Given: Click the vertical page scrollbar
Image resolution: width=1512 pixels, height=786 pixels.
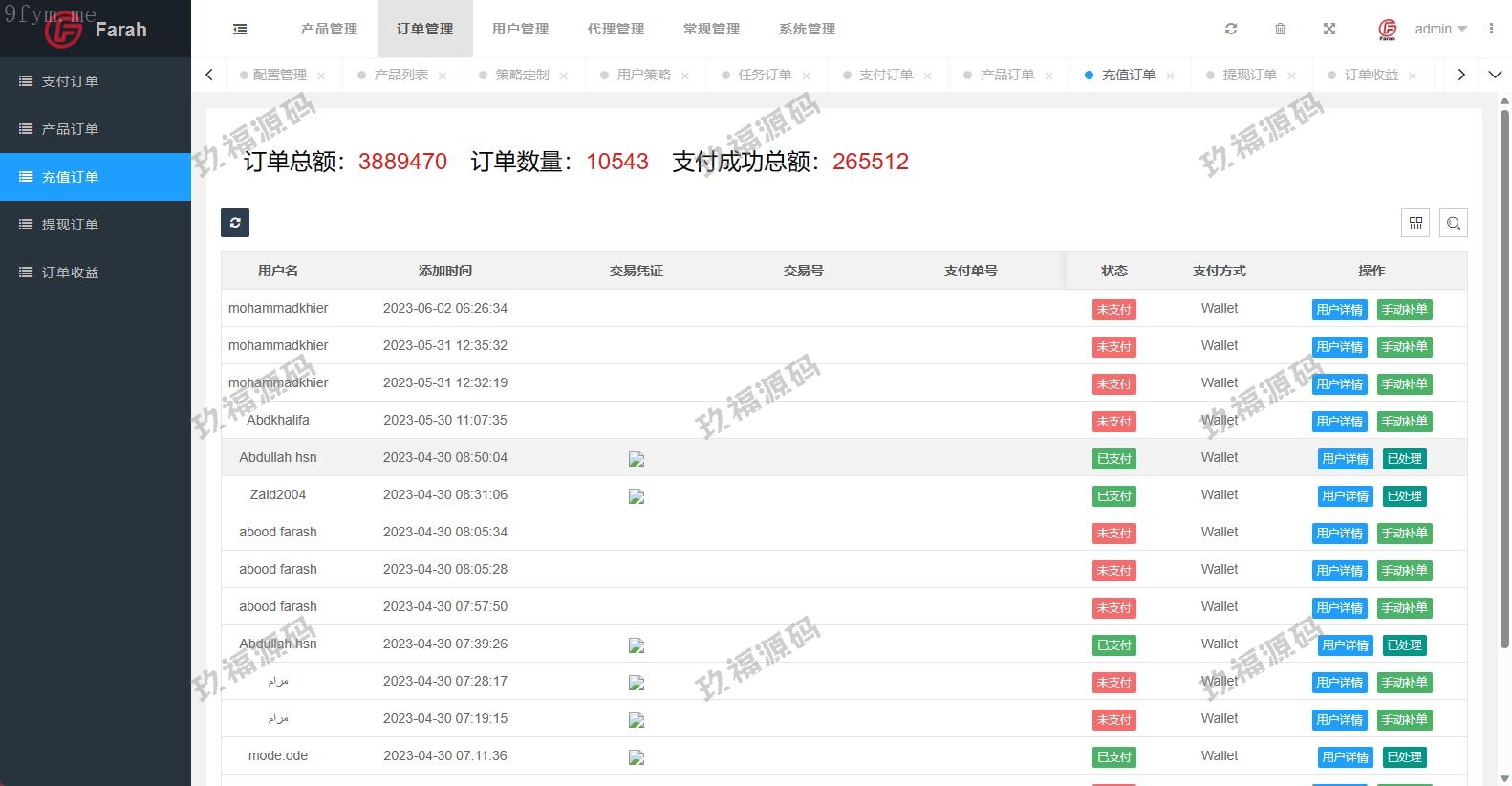Looking at the screenshot, I should [x=1504, y=382].
